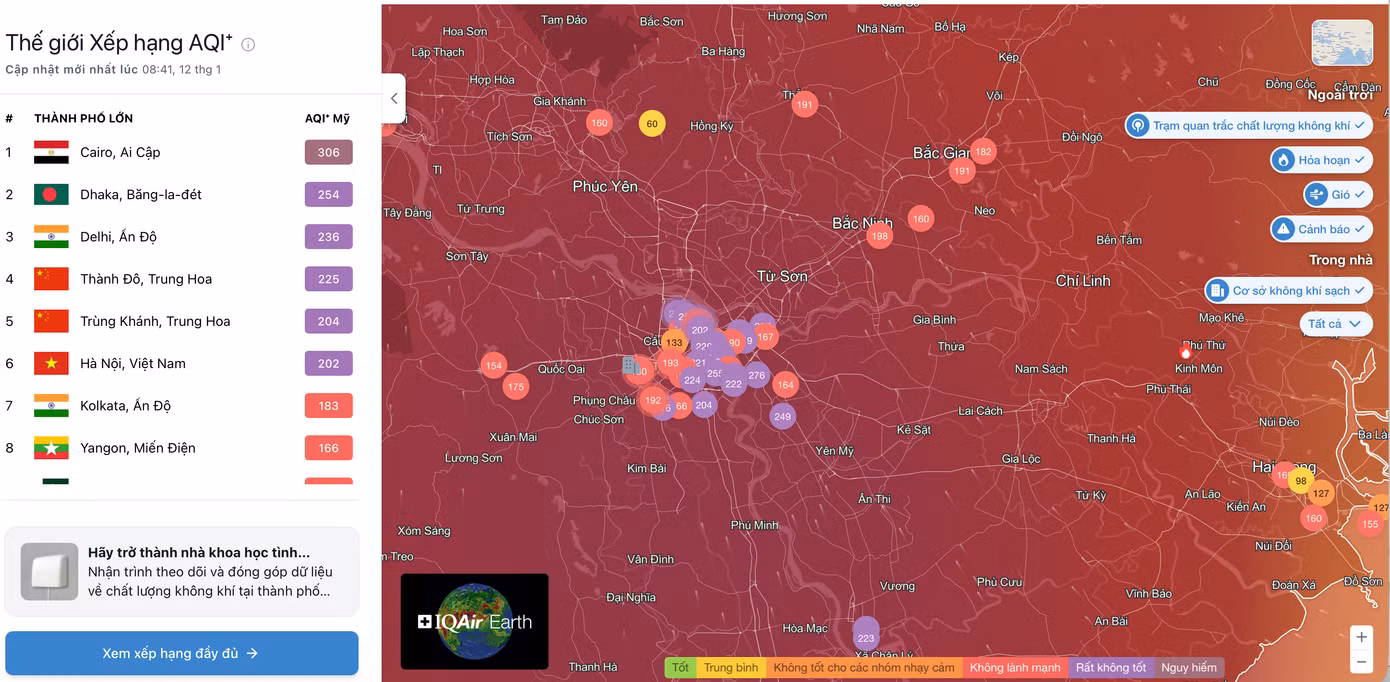Click AQI value 202 for Hà Nội
This screenshot has width=1390, height=682.
click(329, 364)
